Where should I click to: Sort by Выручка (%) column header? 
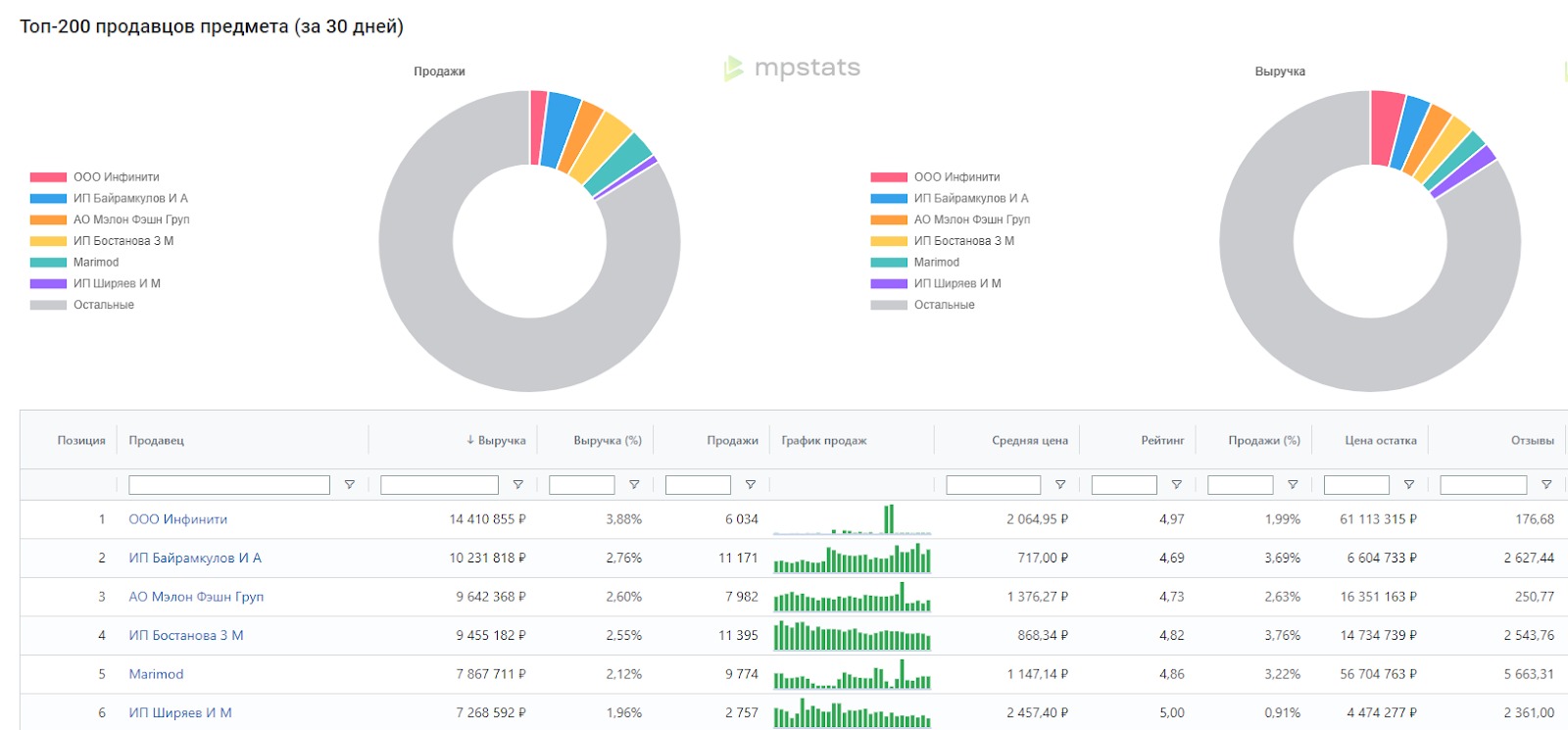point(608,441)
